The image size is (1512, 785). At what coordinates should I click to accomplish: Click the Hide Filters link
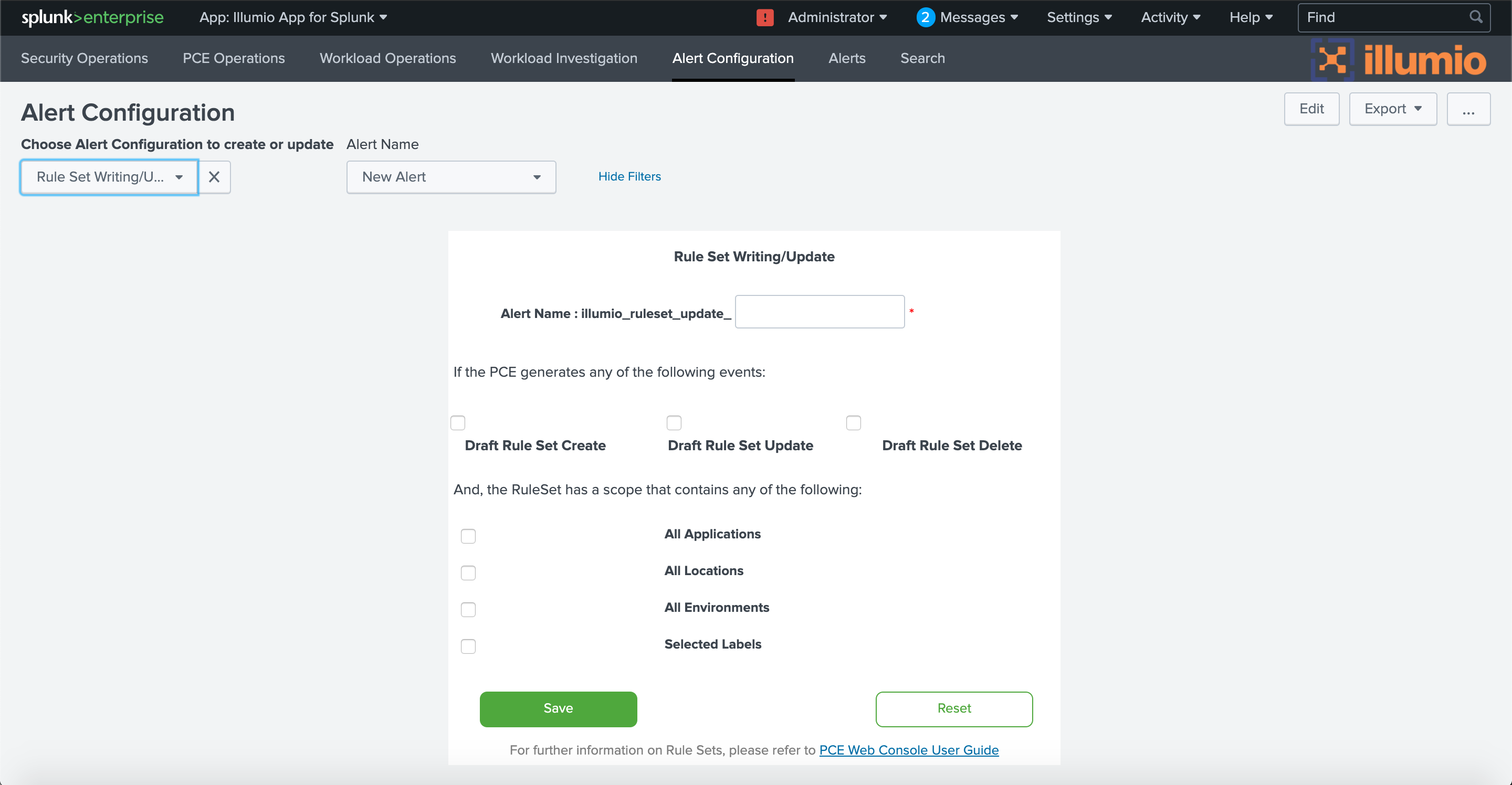coord(629,177)
